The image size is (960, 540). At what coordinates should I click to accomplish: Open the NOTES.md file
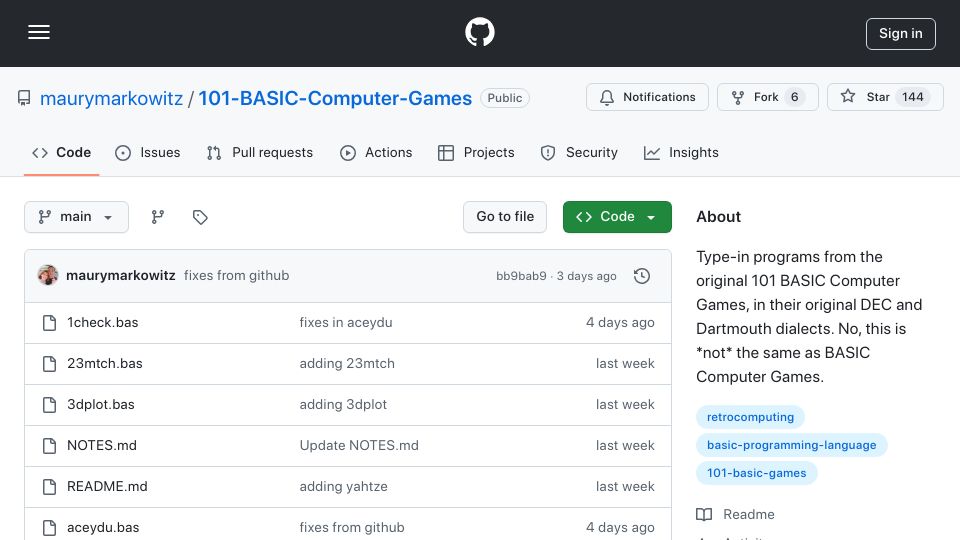click(102, 446)
